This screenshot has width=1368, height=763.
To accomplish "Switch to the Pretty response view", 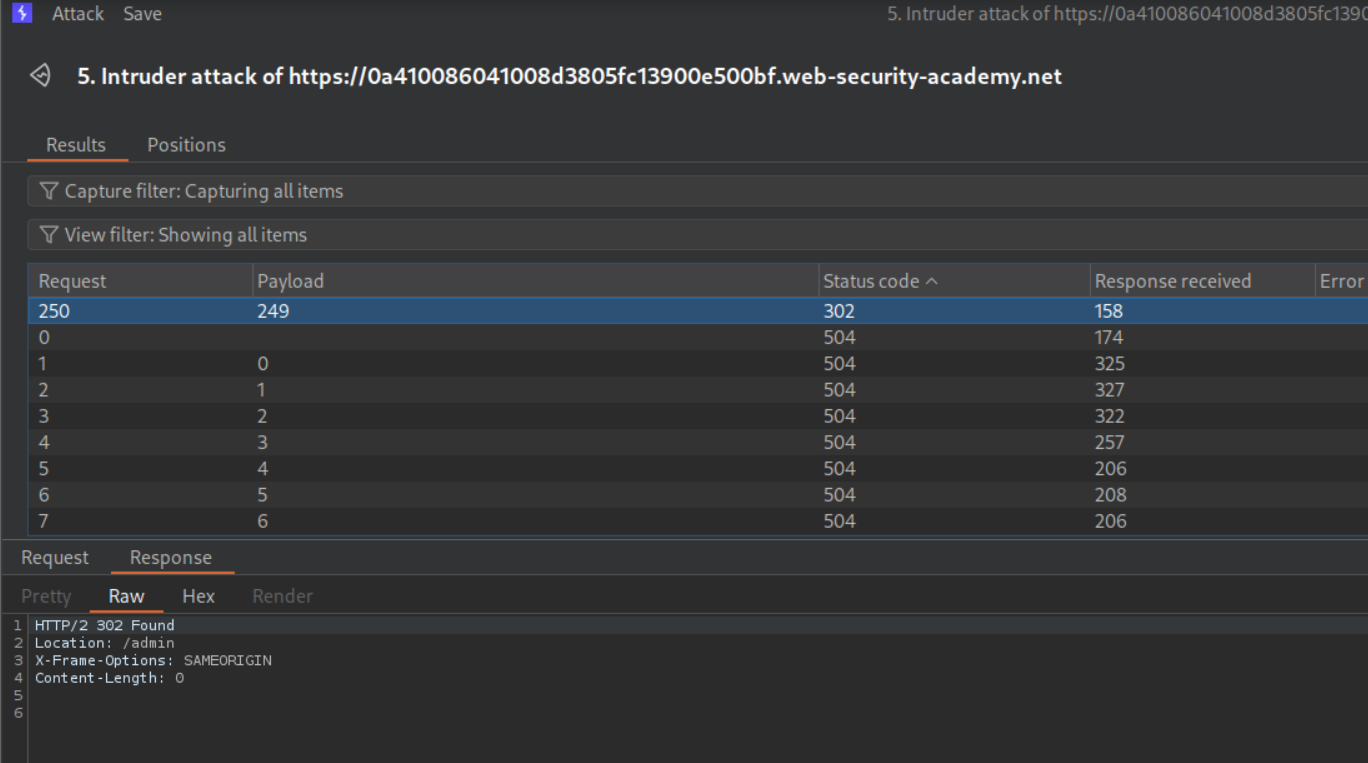I will (x=46, y=596).
